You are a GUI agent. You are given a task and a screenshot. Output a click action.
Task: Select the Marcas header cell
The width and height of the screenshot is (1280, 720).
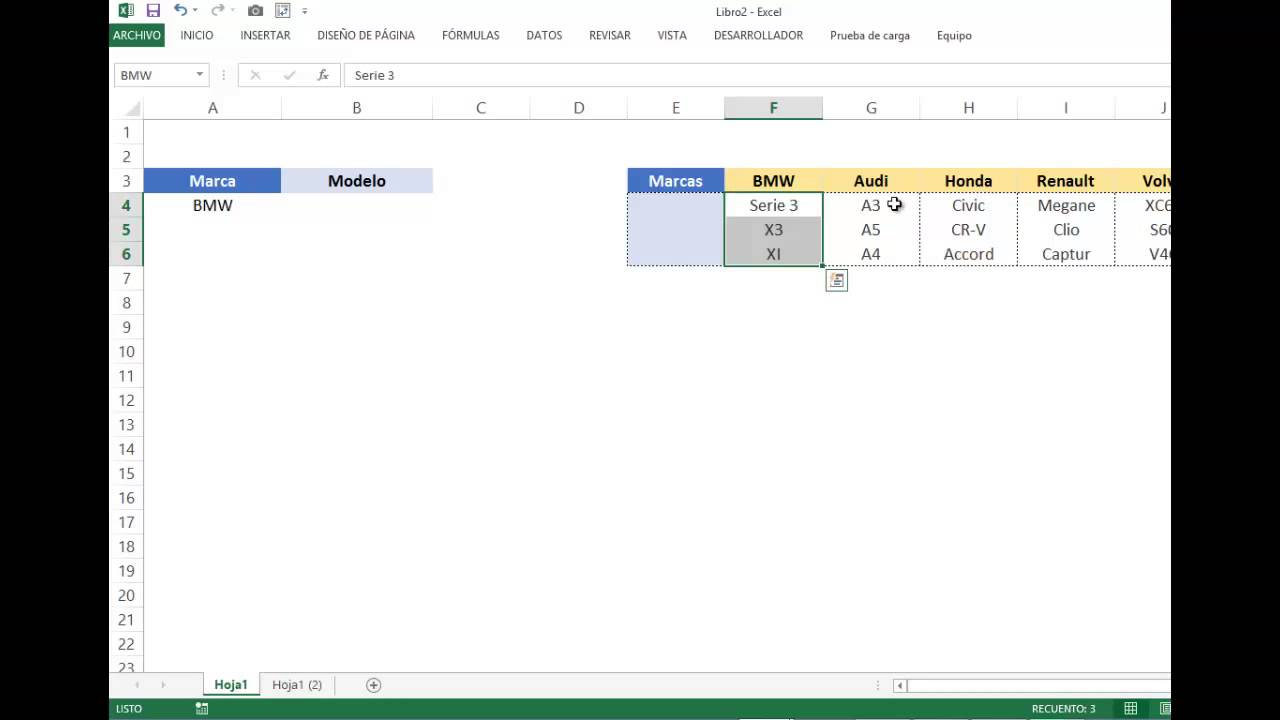[x=675, y=181]
